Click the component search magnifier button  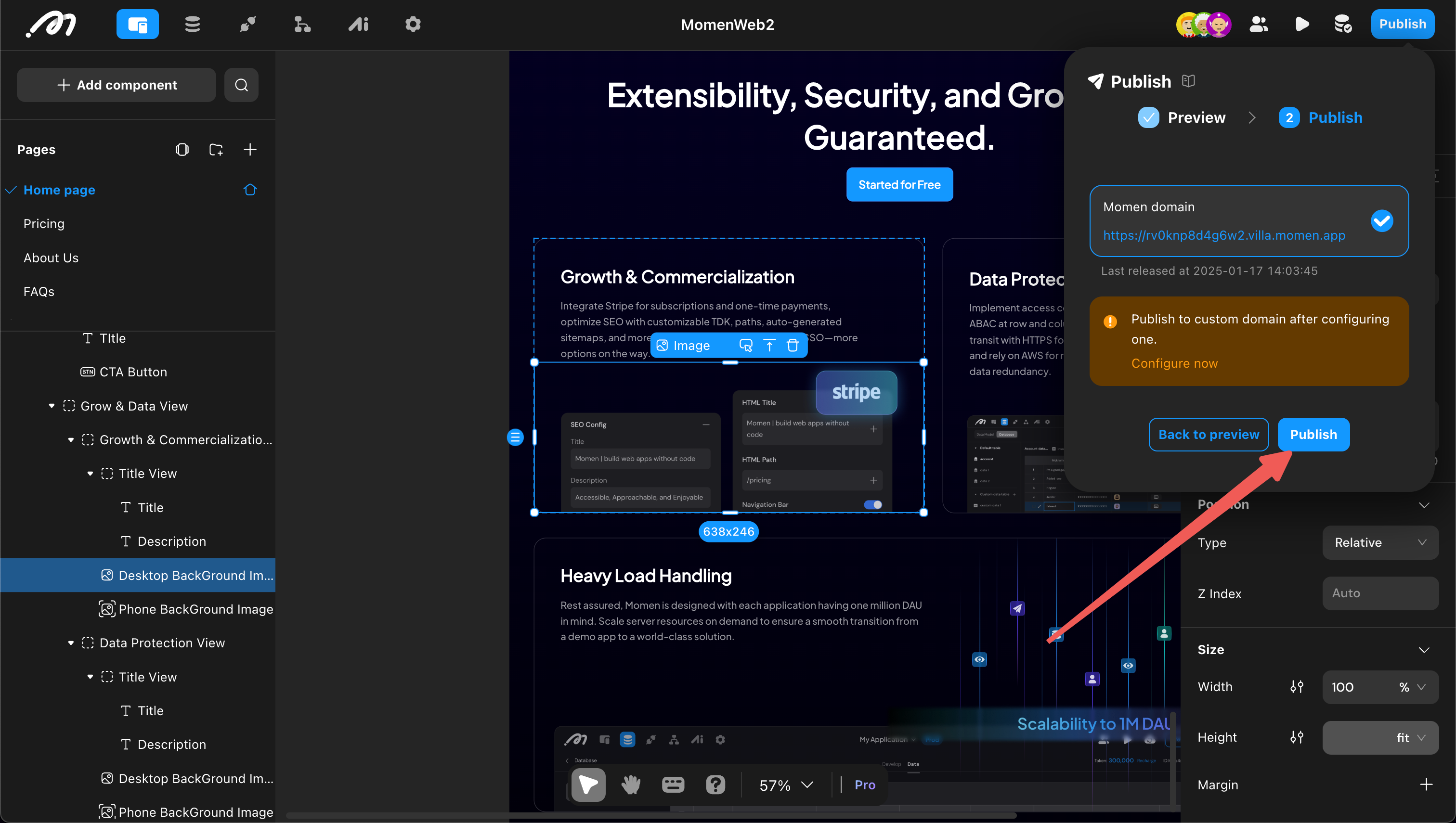click(241, 85)
